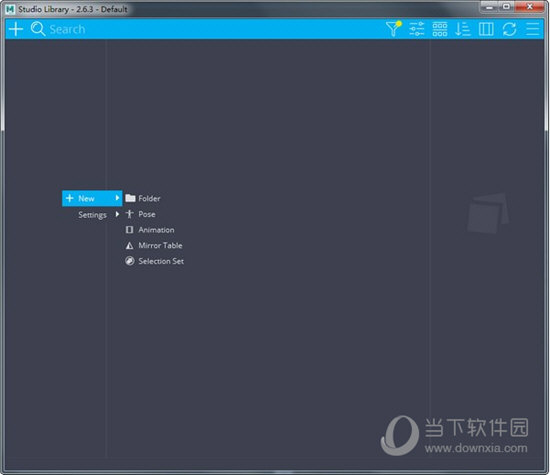This screenshot has height=475, width=550.
Task: Open the group-by grid icon
Action: (440, 29)
